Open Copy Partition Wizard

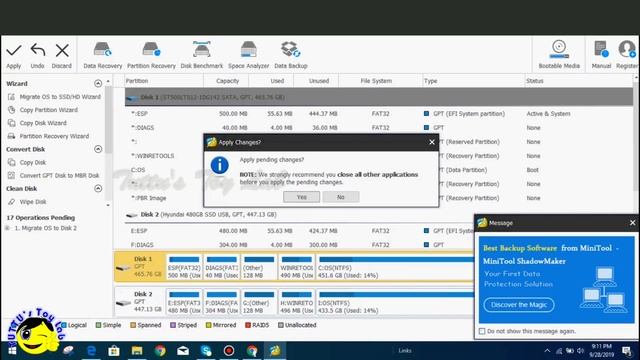point(43,110)
